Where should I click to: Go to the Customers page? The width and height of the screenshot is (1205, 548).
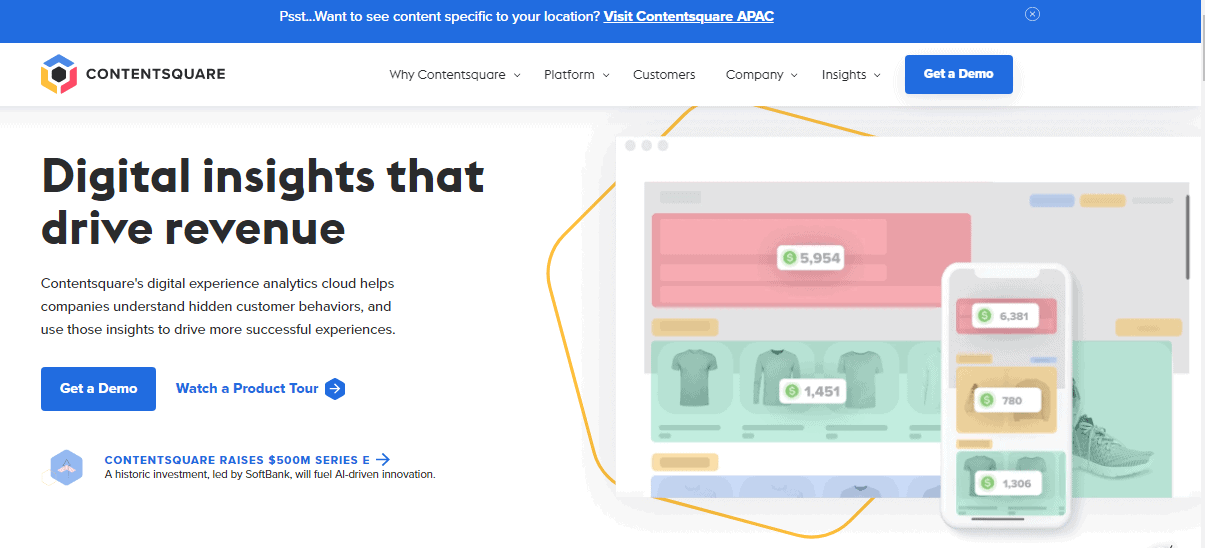tap(664, 75)
